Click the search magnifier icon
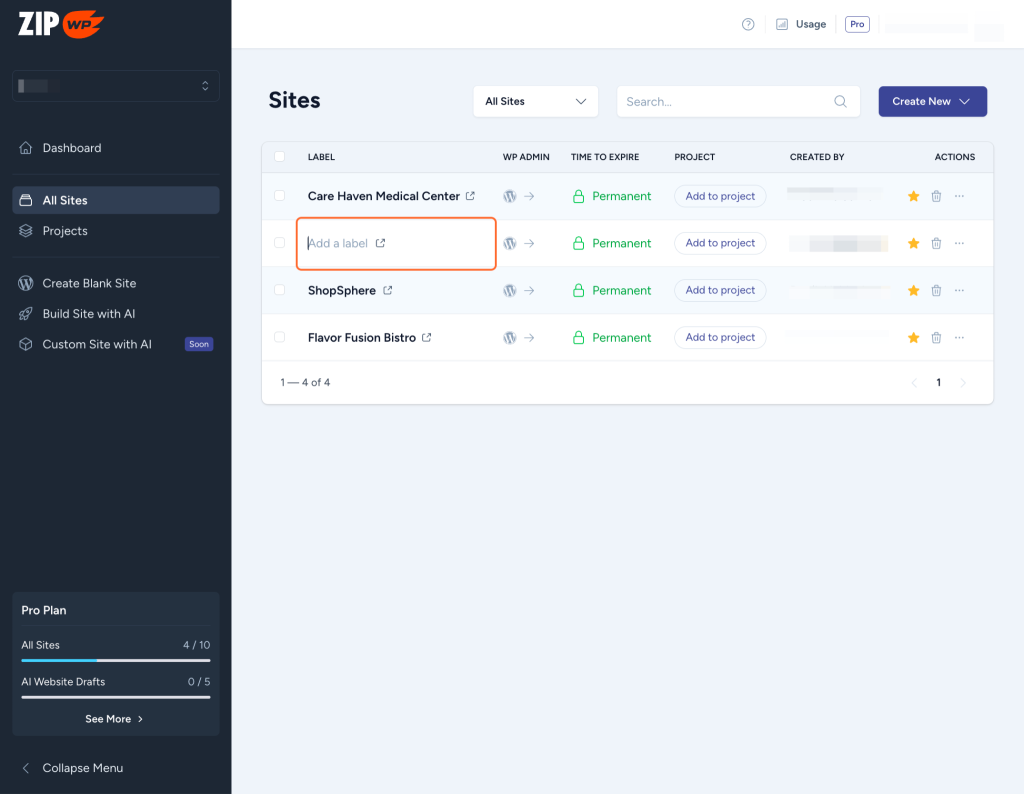The height and width of the screenshot is (794, 1024). point(841,102)
